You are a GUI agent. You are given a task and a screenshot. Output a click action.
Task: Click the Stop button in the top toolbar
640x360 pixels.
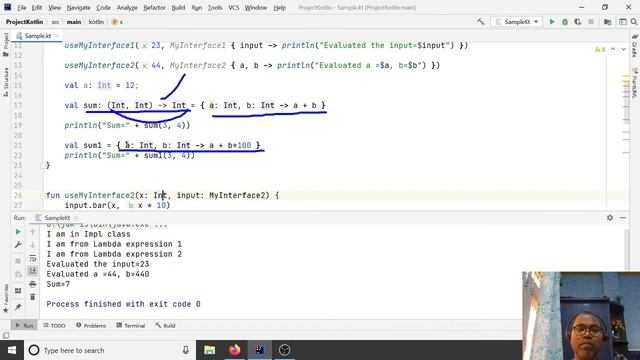591,22
